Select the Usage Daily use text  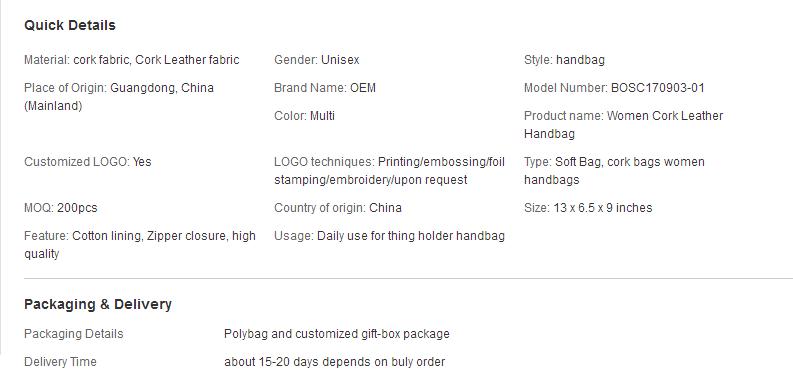pos(389,236)
